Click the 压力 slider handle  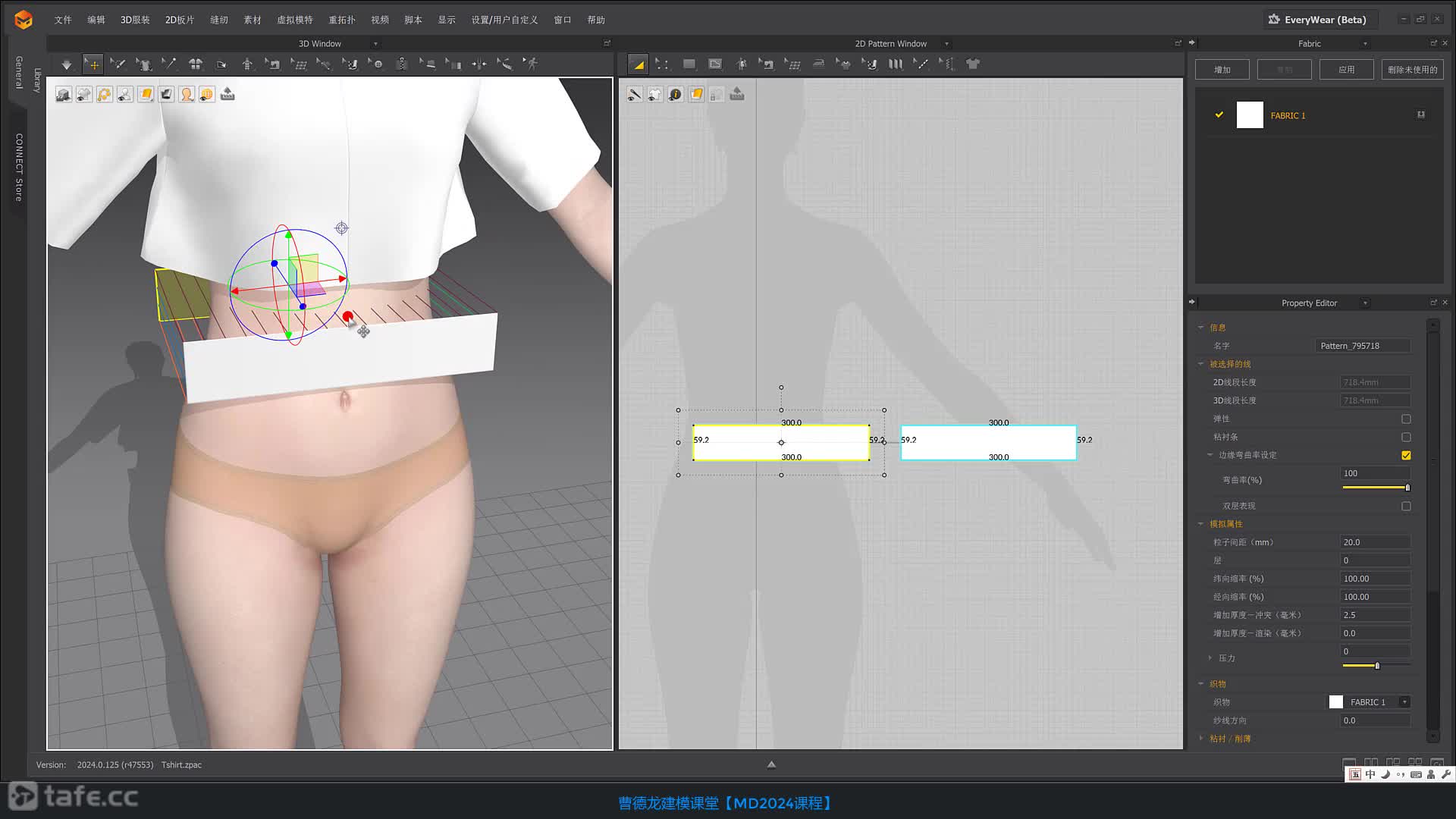coord(1377,666)
